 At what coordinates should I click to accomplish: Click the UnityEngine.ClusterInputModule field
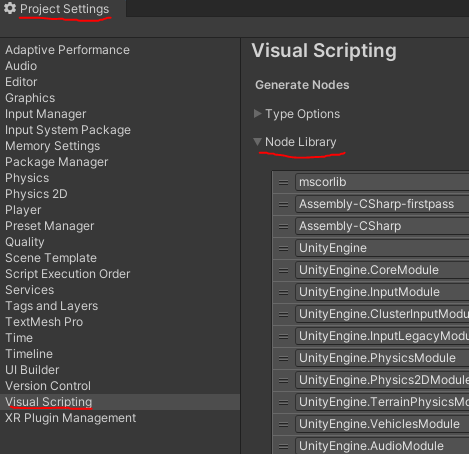(382, 314)
